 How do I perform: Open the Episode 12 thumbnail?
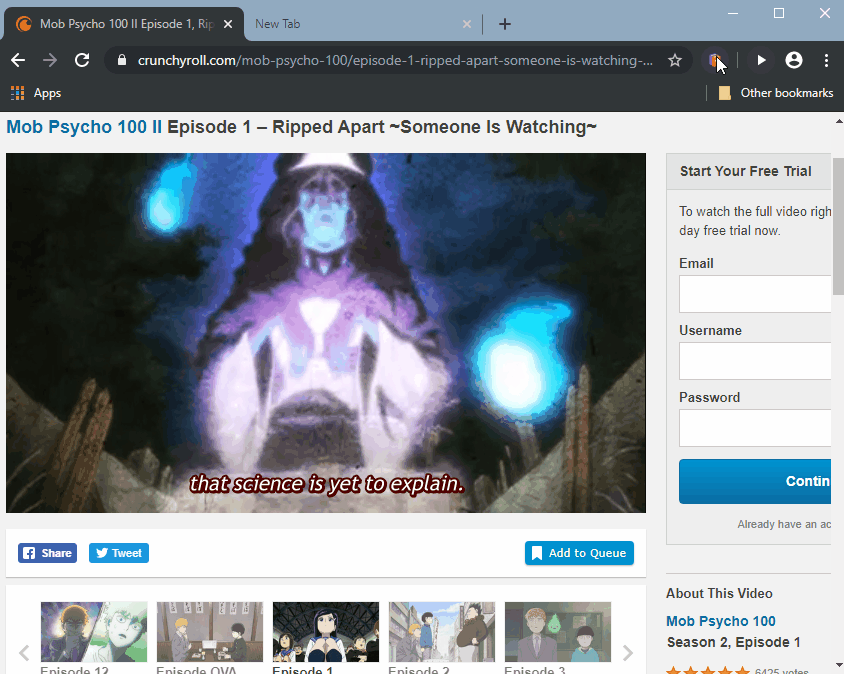(94, 632)
